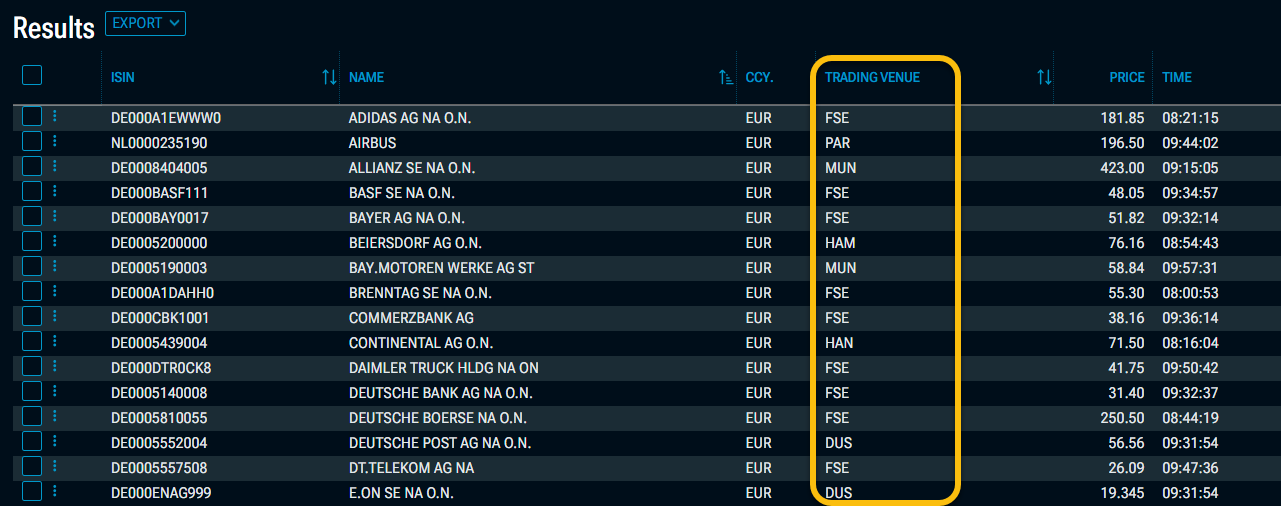
Task: Click ISIN DE000A1EWWW0
Action: tap(166, 118)
